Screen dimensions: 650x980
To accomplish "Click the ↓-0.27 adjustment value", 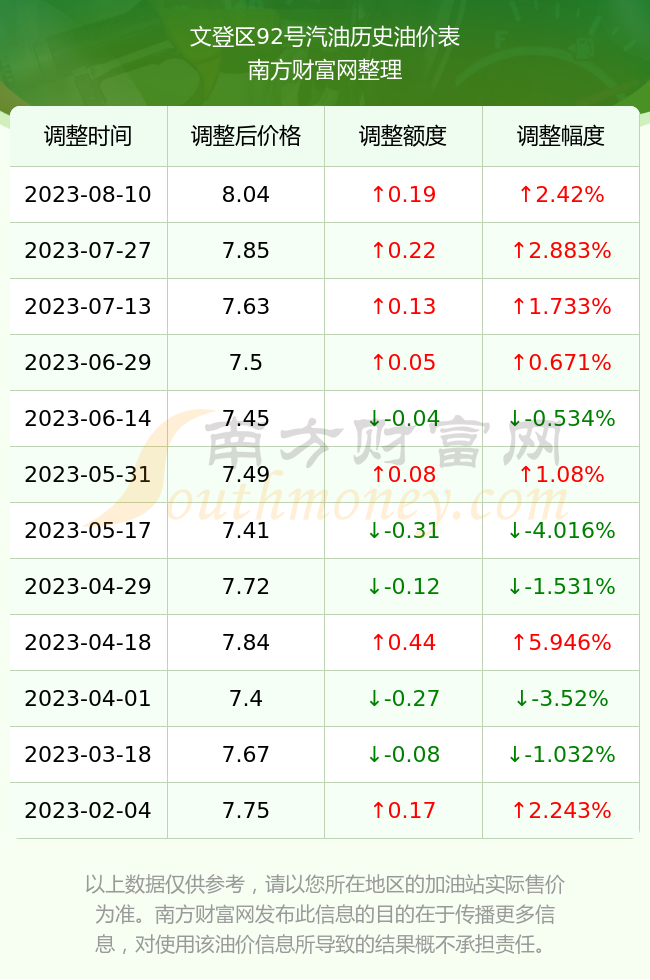I will click(403, 698).
